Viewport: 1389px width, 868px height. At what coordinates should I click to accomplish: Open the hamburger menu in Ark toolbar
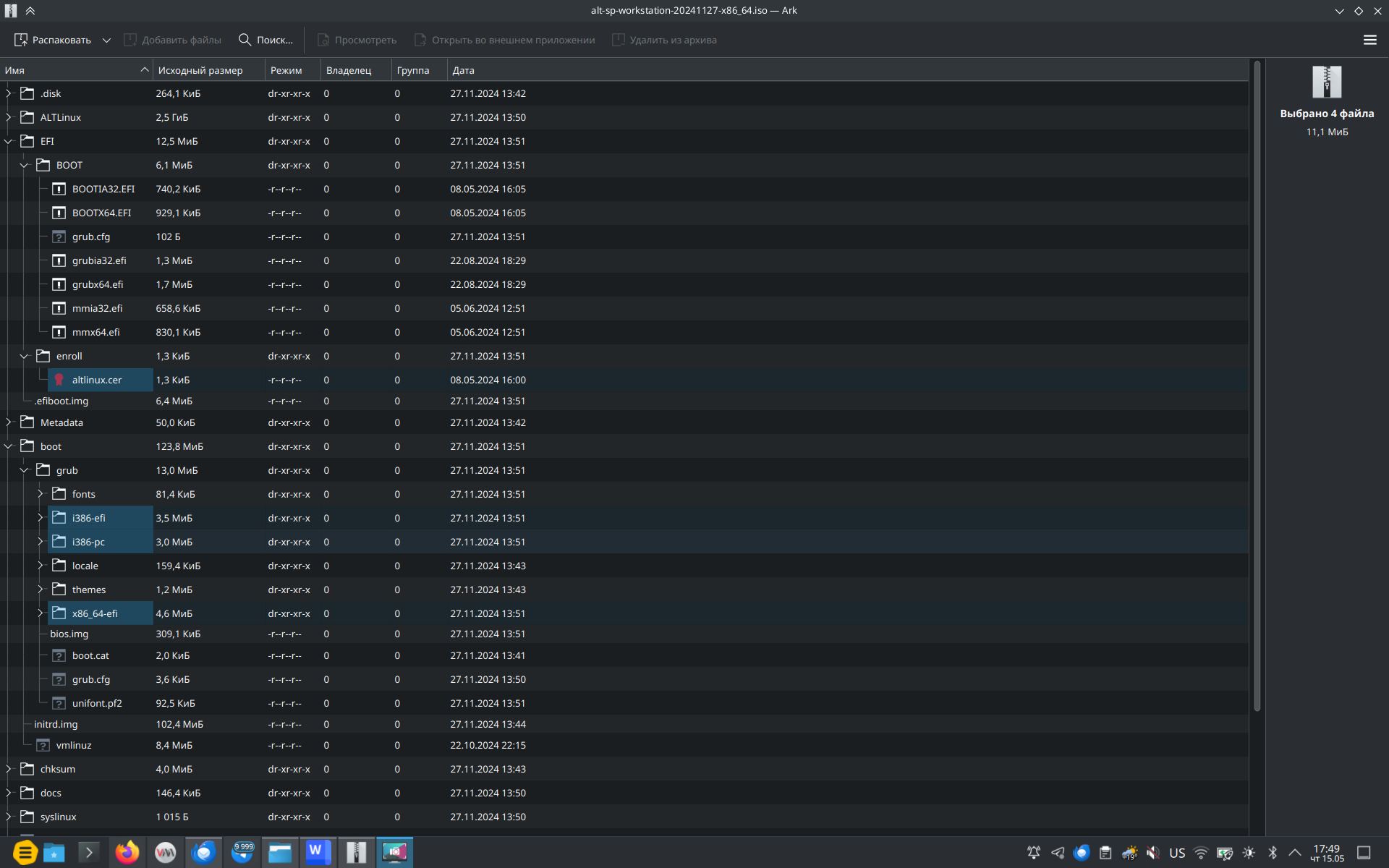click(x=1369, y=40)
